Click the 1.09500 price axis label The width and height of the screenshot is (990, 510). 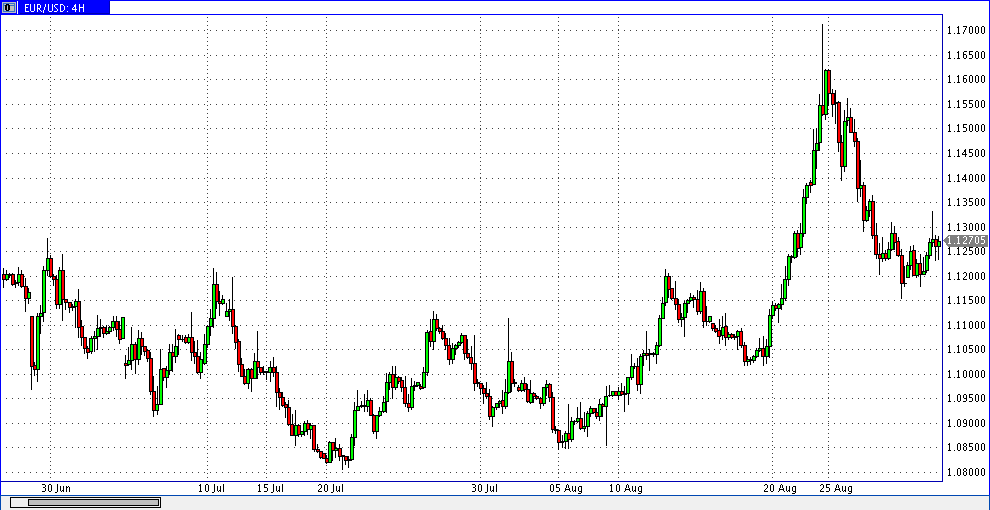tap(966, 399)
